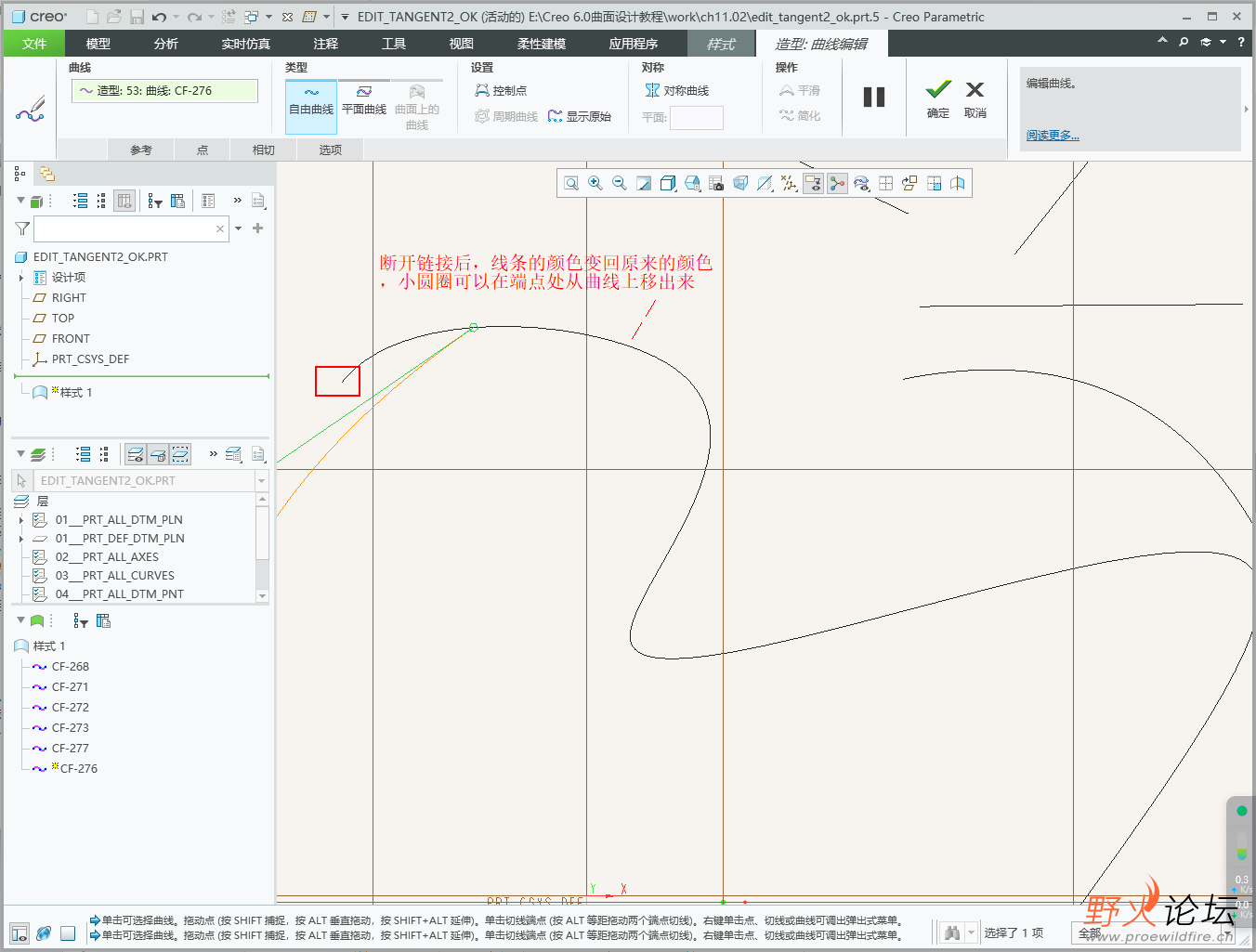Open the layer tree model dropdown
The height and width of the screenshot is (952, 1256).
coord(262,481)
